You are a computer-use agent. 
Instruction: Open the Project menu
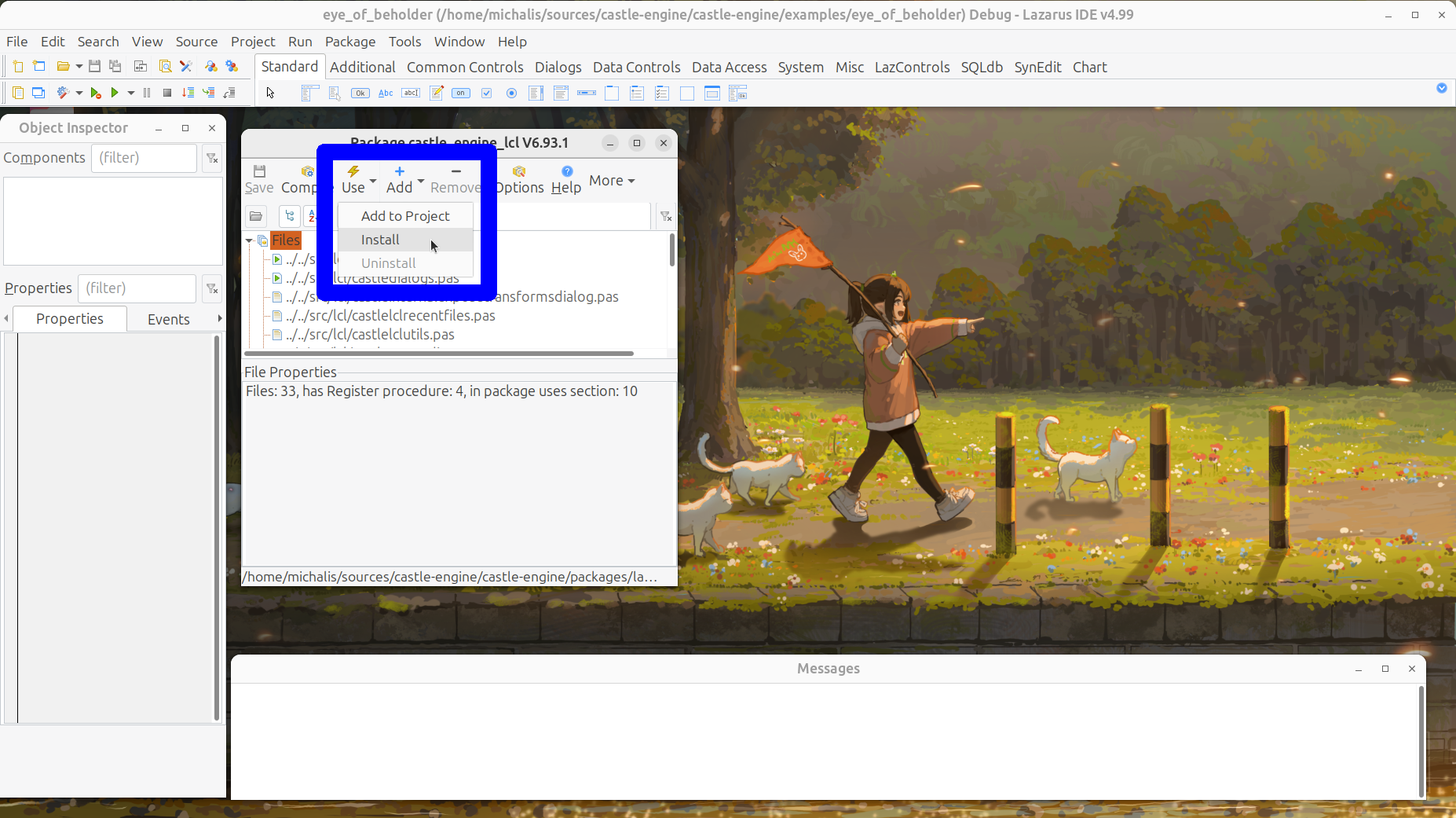click(253, 42)
